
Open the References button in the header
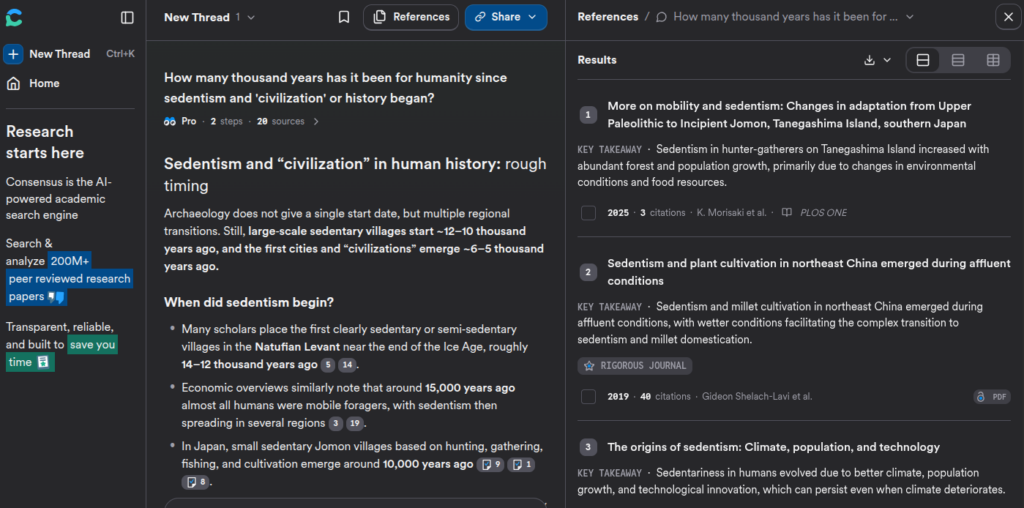pyautogui.click(x=411, y=17)
